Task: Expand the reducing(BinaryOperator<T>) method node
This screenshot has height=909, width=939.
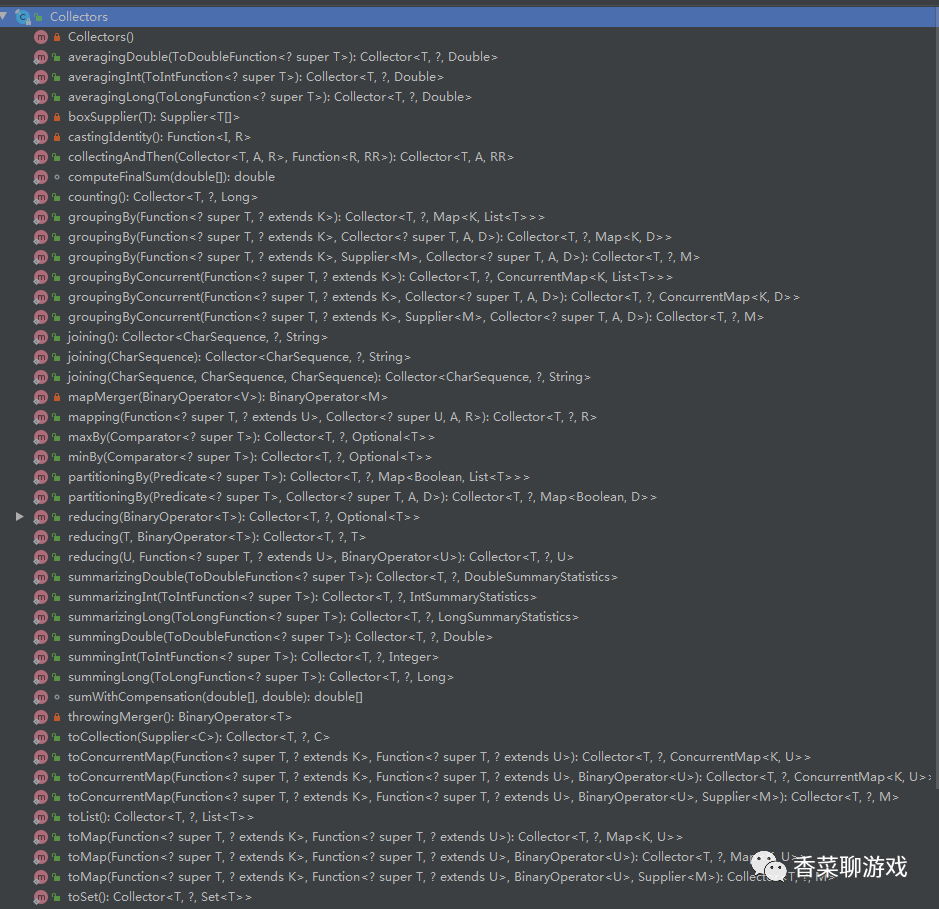Action: tap(20, 516)
